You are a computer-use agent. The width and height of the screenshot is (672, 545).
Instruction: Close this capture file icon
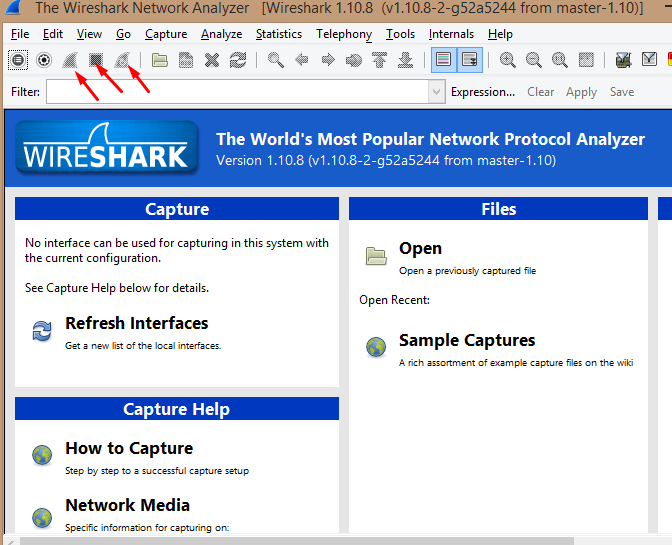click(212, 60)
